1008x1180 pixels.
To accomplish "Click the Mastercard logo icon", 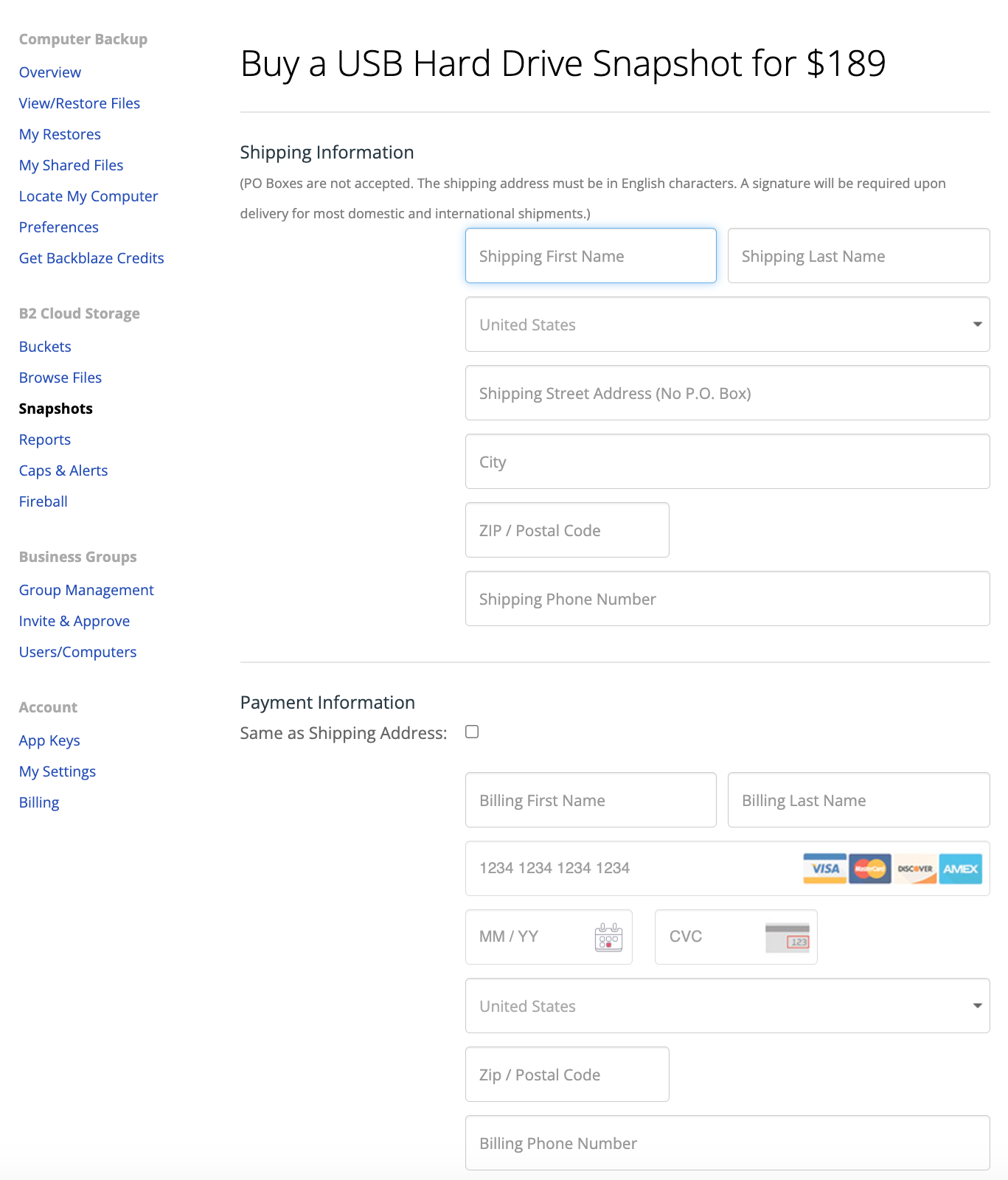I will pyautogui.click(x=870, y=869).
